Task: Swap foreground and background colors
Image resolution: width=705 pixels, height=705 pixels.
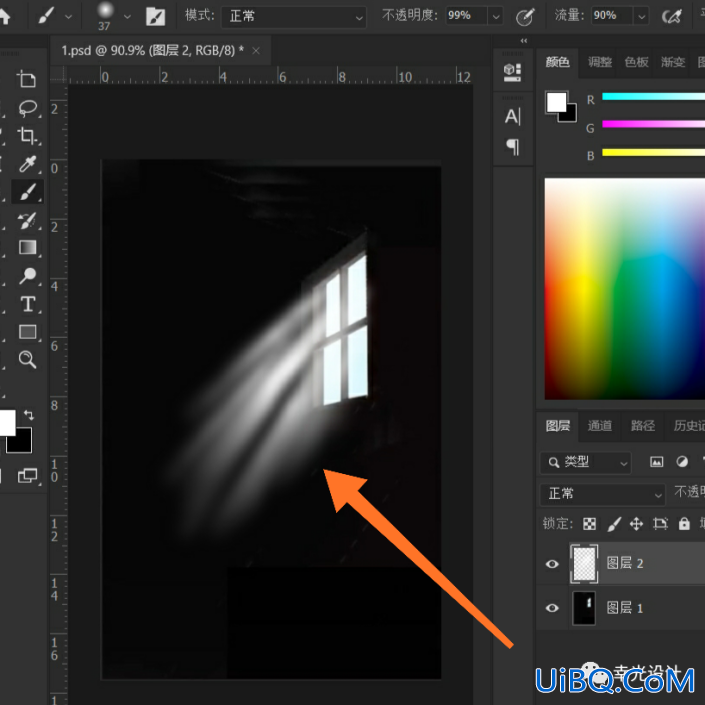Action: [x=29, y=415]
